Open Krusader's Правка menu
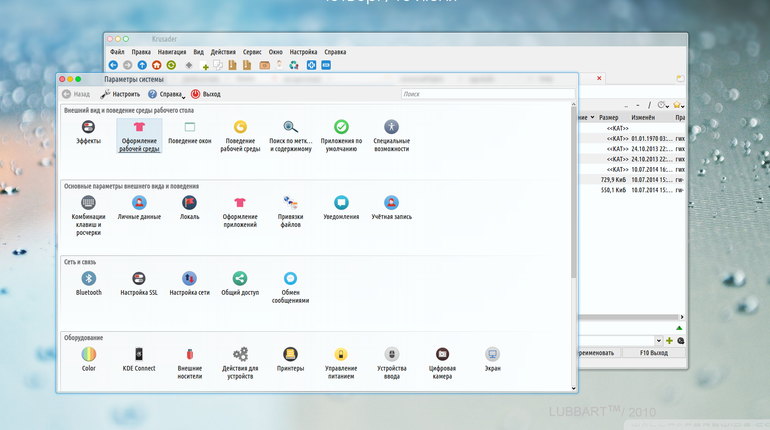This screenshot has height=430, width=770. click(141, 52)
